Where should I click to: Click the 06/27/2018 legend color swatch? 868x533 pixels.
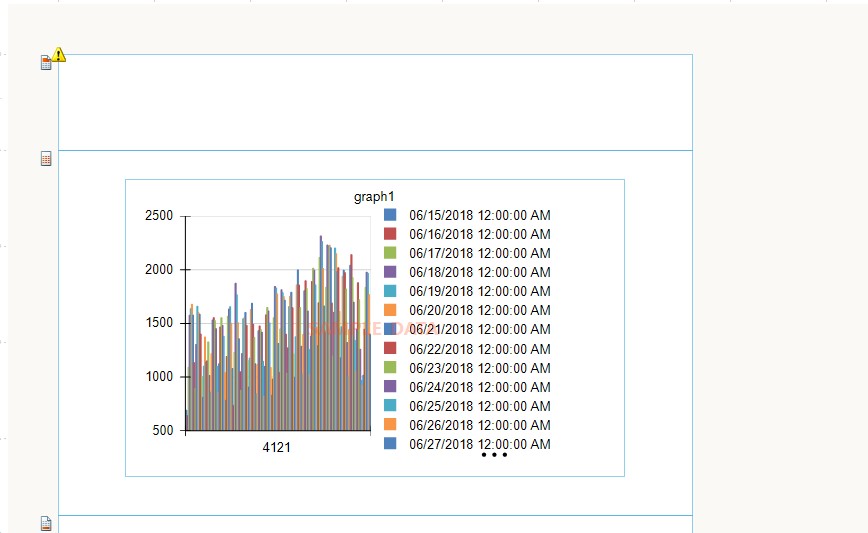pyautogui.click(x=390, y=443)
